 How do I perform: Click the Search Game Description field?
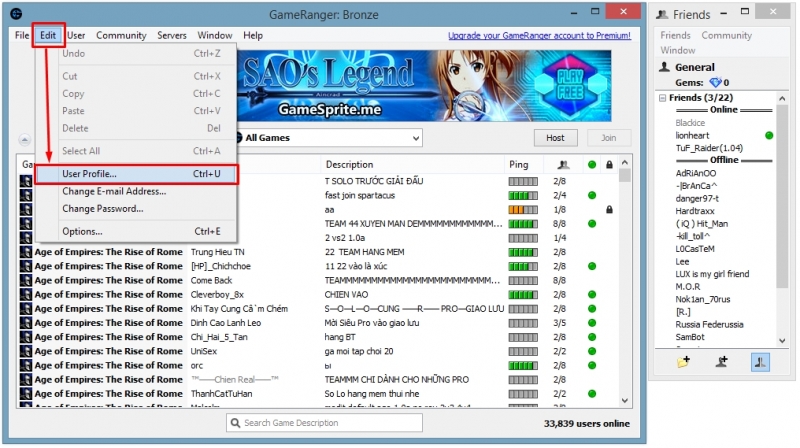tap(324, 422)
